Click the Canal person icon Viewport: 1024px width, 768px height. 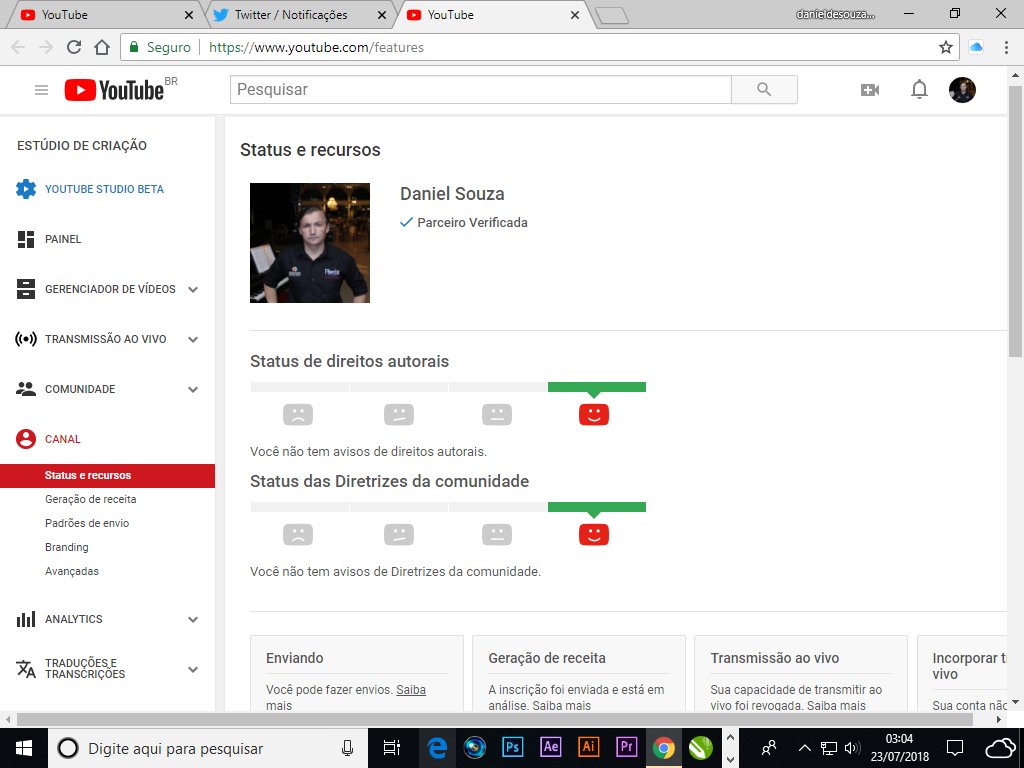26,439
